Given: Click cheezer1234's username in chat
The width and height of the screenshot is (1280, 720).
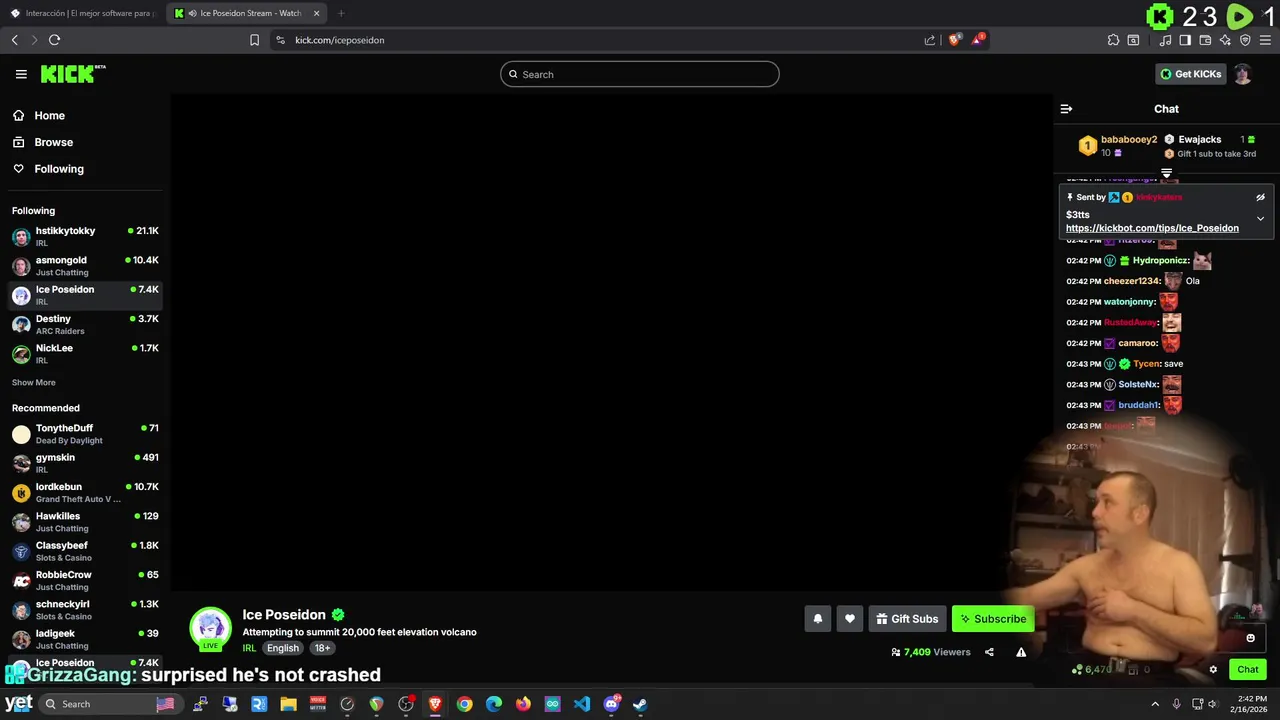Looking at the screenshot, I should (1132, 281).
